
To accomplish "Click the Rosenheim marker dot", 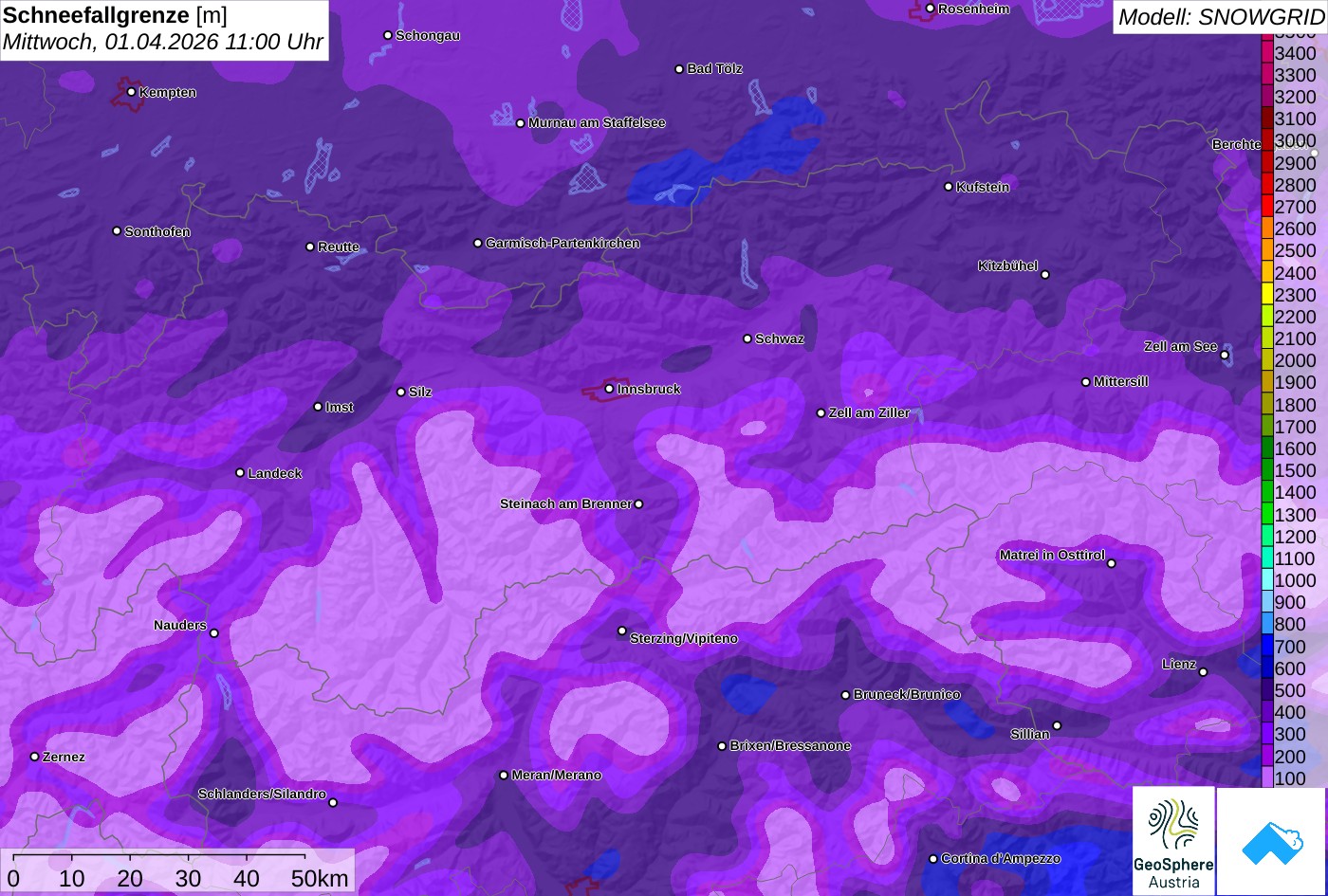I will tap(930, 9).
